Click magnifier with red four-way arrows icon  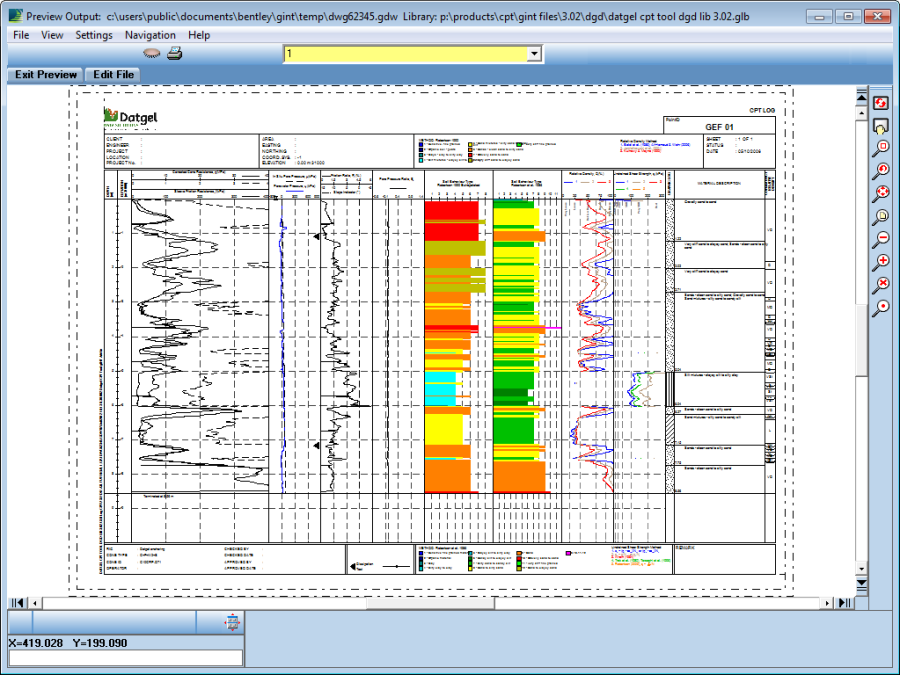tap(881, 193)
